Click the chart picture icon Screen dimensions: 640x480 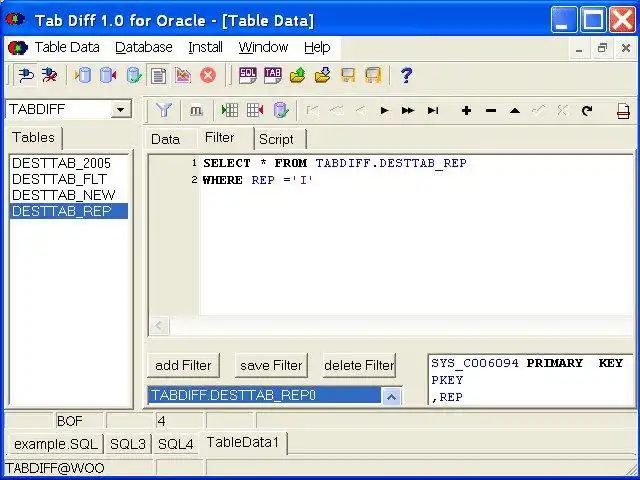(183, 76)
